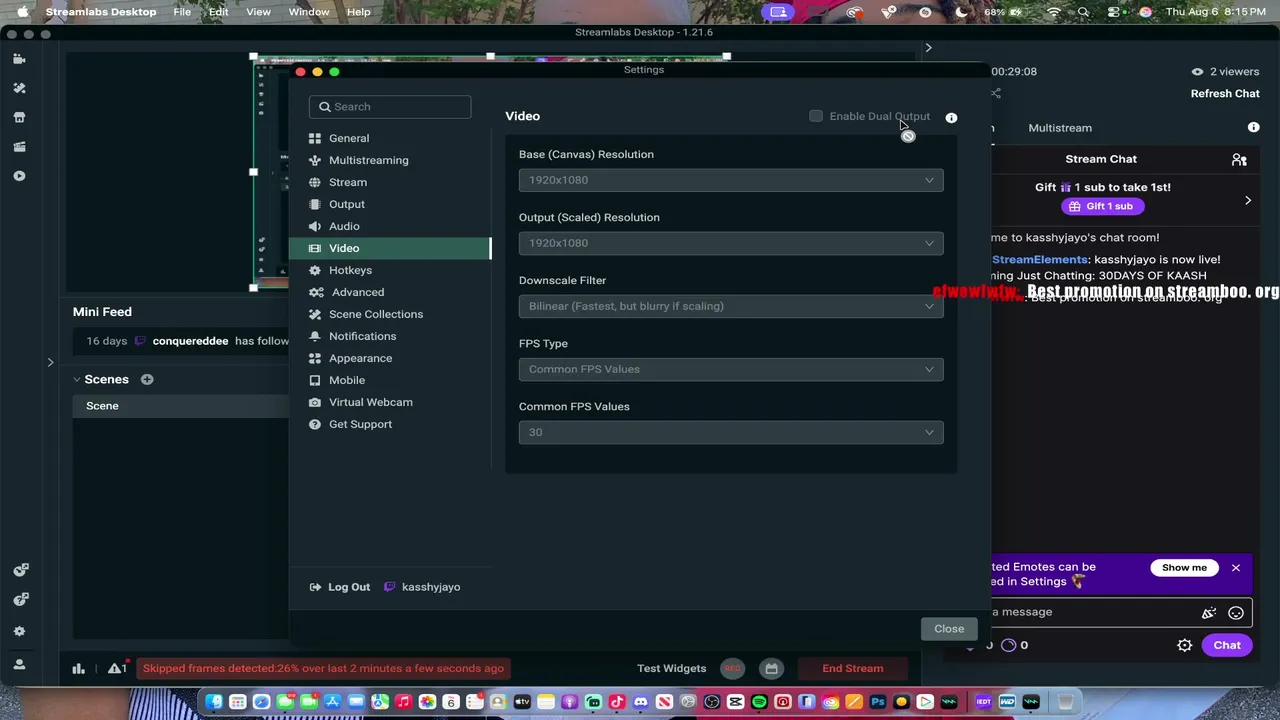Image resolution: width=1280 pixels, height=720 pixels.
Task: Open the stream stats bar-chart icon
Action: click(x=78, y=668)
